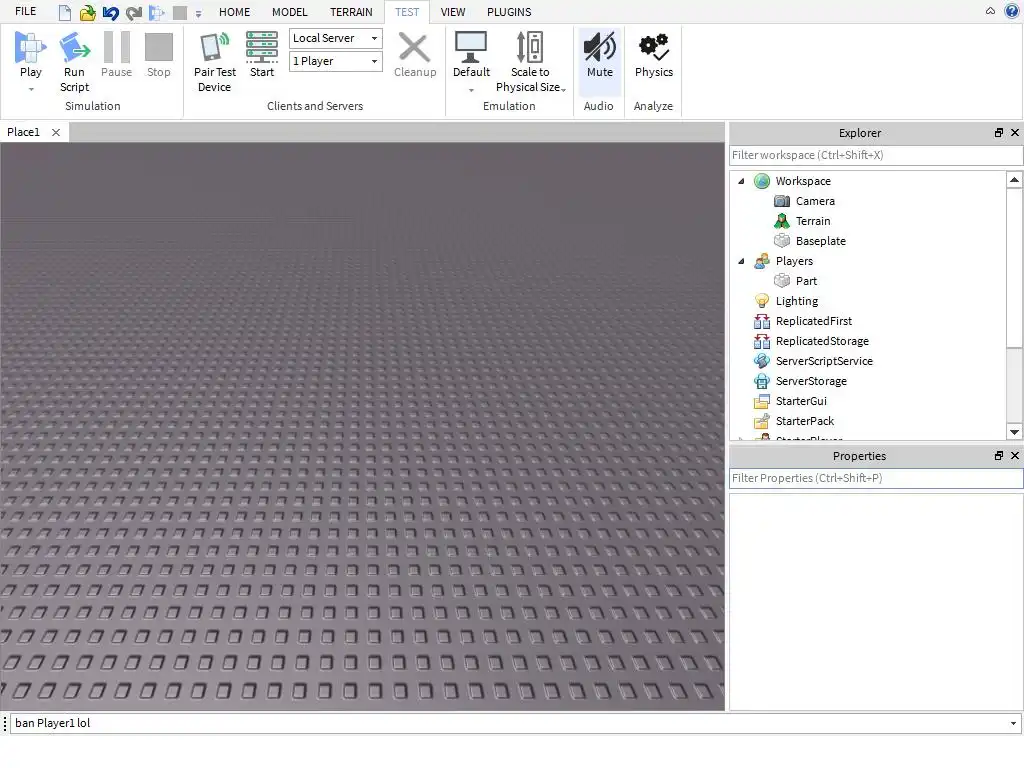Select ServerStorage in Explorer

[811, 381]
